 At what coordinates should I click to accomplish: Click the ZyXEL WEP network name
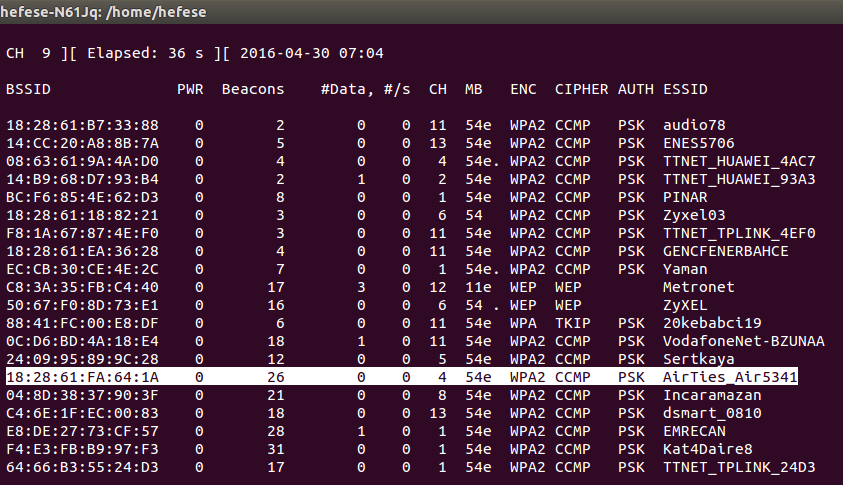tap(685, 305)
